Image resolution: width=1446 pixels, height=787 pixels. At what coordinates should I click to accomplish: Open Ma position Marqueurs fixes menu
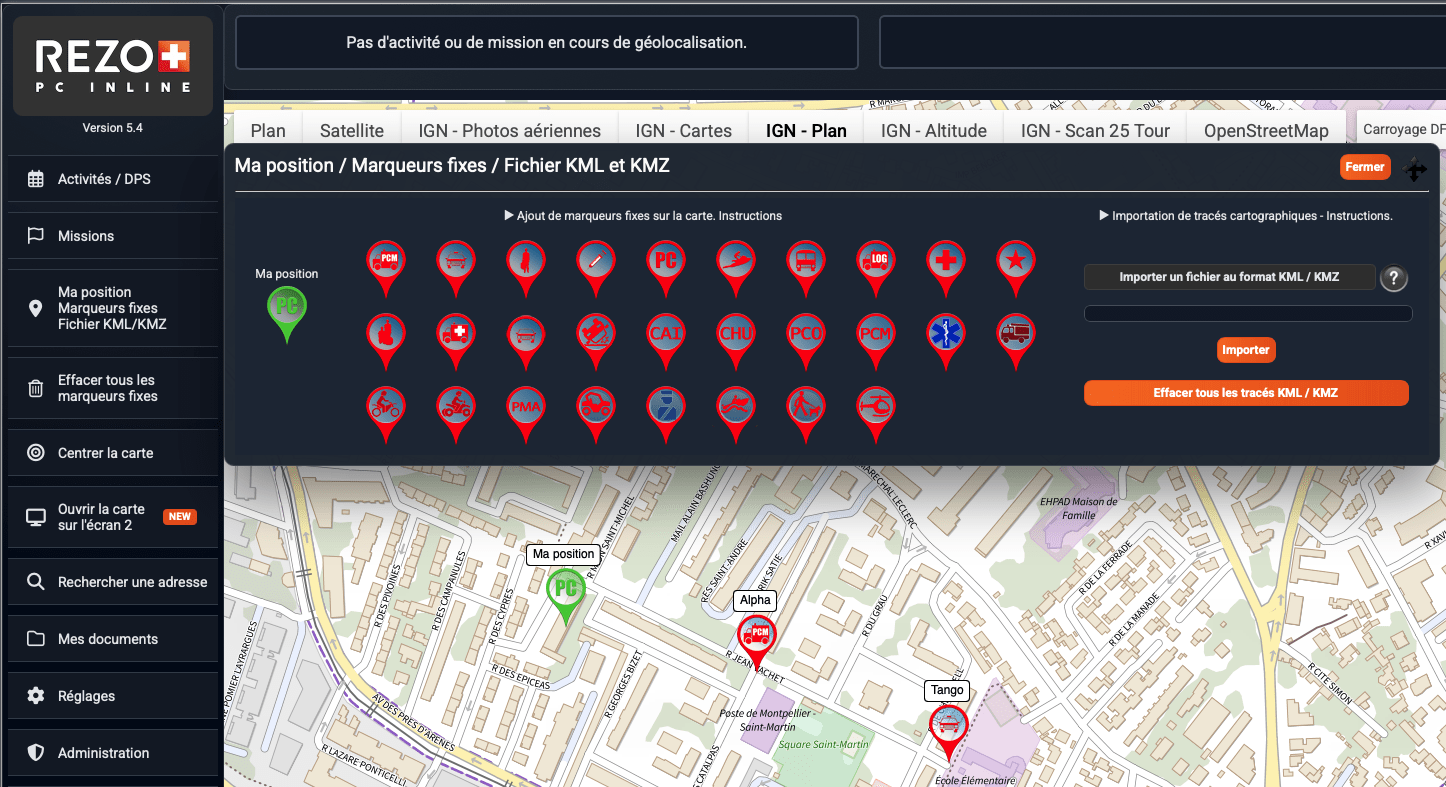pyautogui.click(x=113, y=308)
